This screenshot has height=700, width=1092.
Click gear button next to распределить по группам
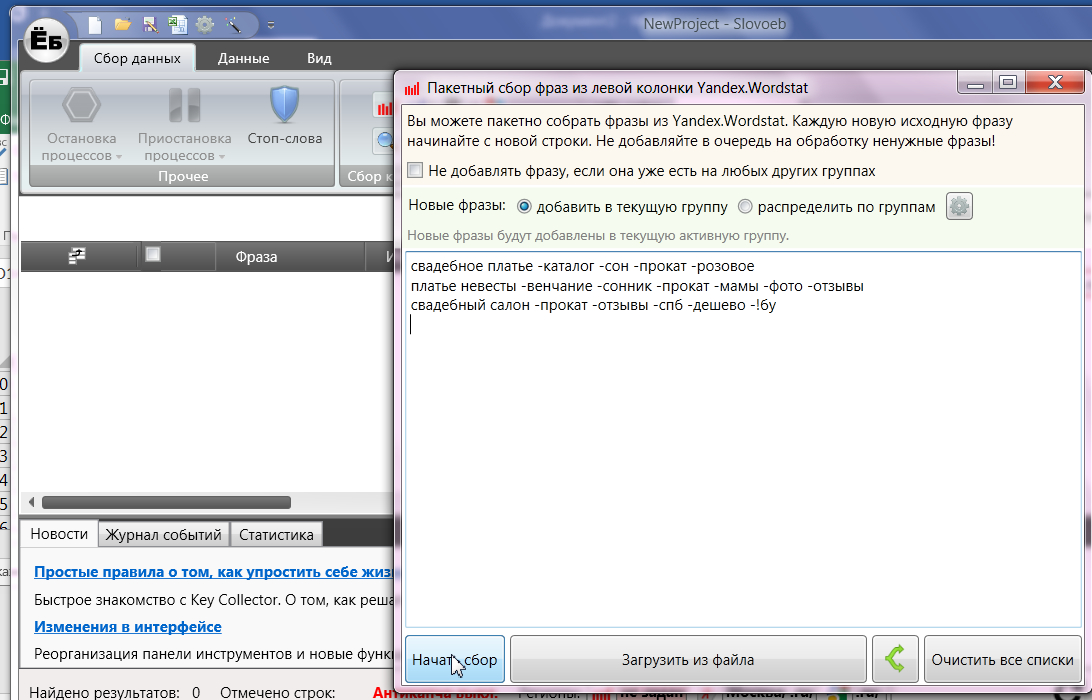(x=959, y=206)
